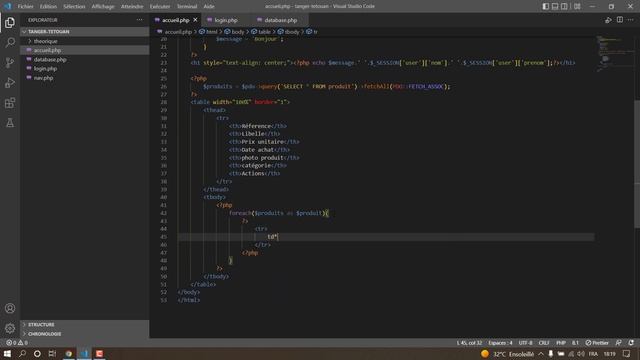Image resolution: width=640 pixels, height=360 pixels.
Task: Open the Accounts menu icon
Action: pos(10,308)
